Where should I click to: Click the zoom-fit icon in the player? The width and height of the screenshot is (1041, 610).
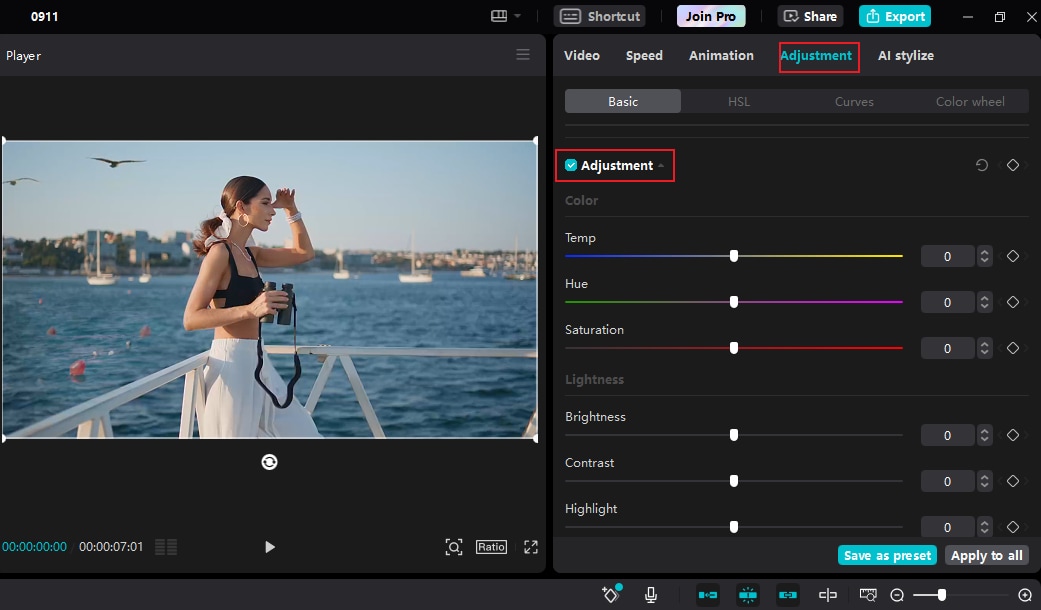click(x=454, y=547)
